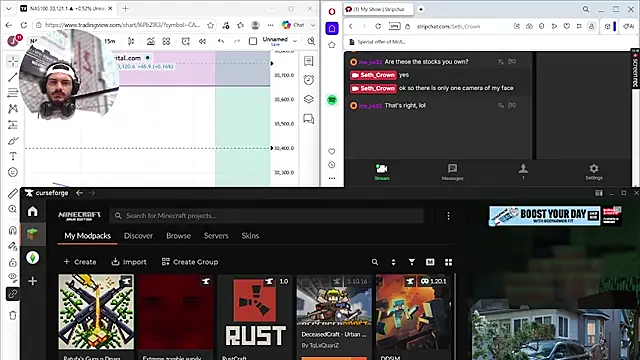Image resolution: width=640 pixels, height=360 pixels.
Task: Reload the Stripchat page in Opera
Action: point(378,26)
